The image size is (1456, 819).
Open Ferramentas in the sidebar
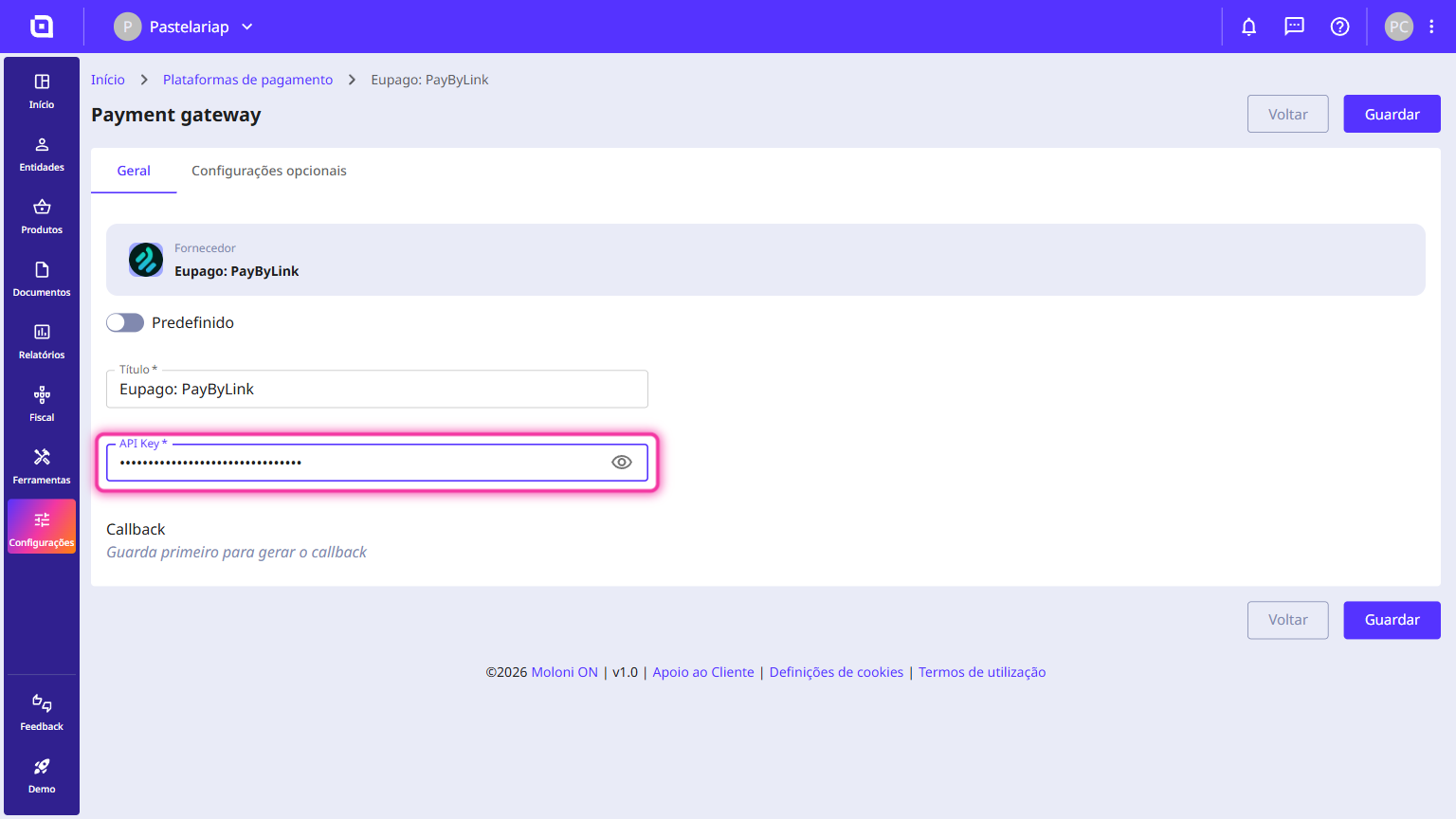[42, 466]
